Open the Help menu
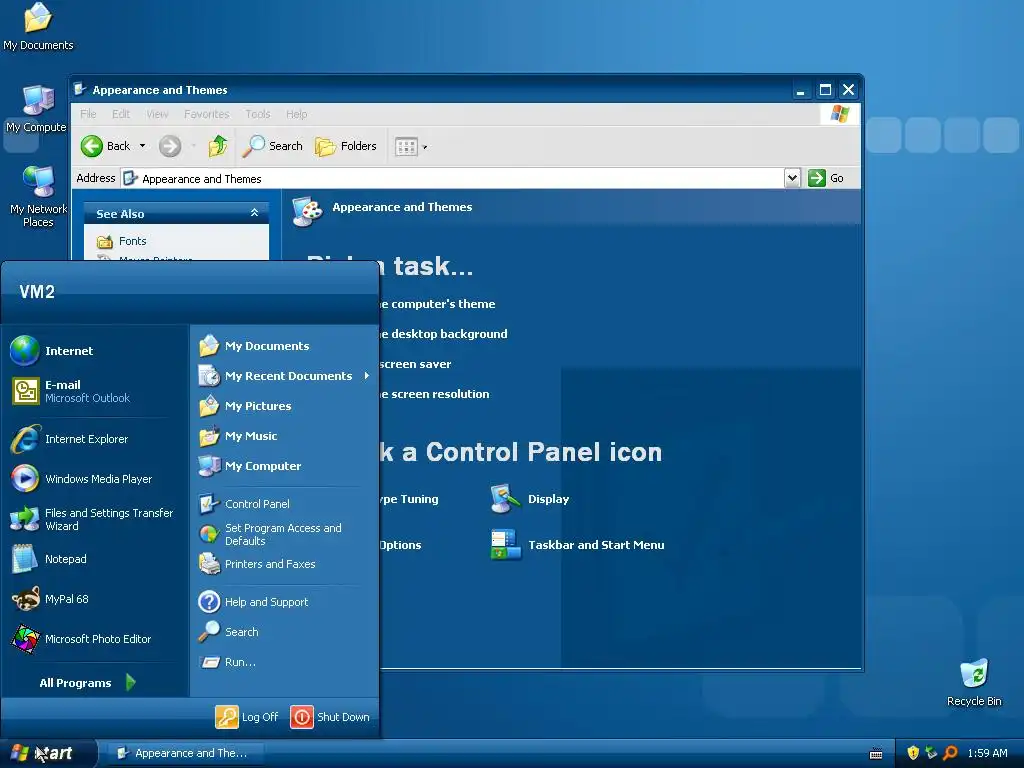The height and width of the screenshot is (768, 1024). (x=296, y=114)
